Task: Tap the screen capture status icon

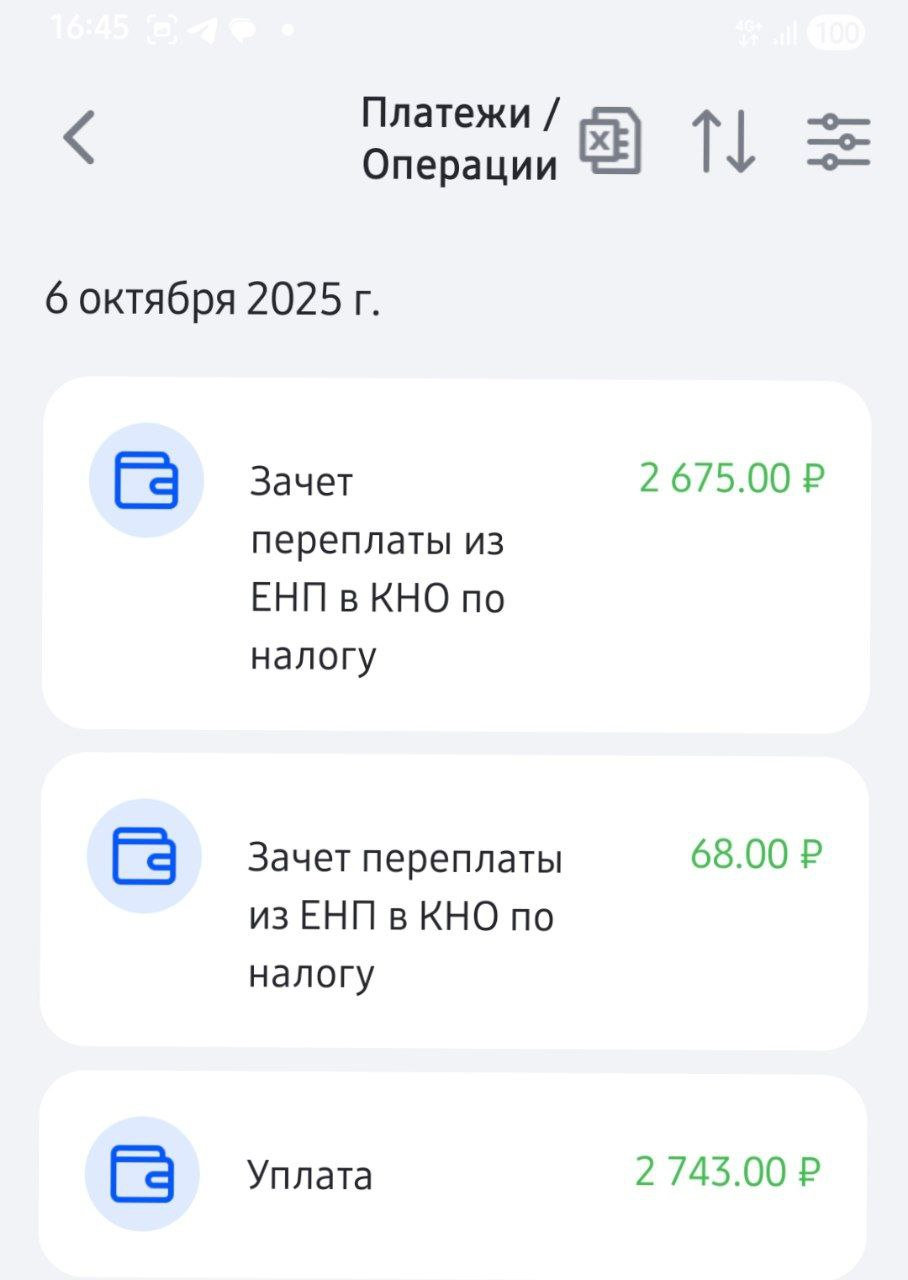Action: (162, 31)
